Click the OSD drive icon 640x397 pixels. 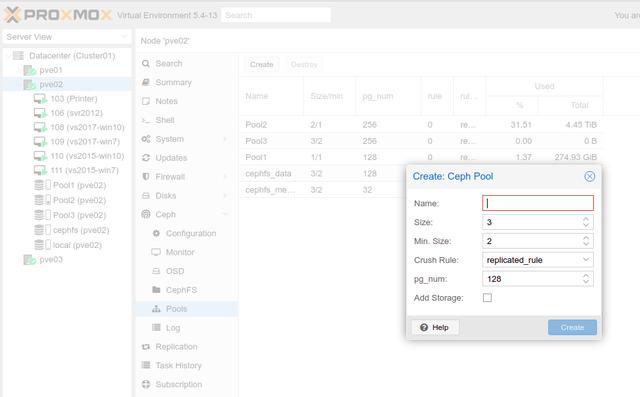(156, 271)
